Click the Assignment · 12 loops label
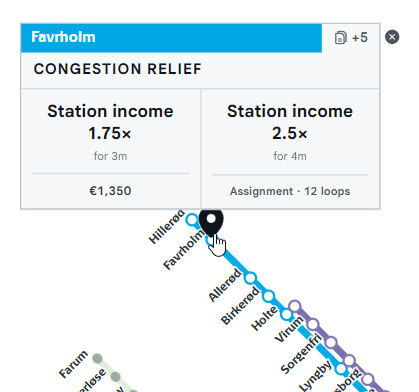Screen dimensions: 419x392 290,191
